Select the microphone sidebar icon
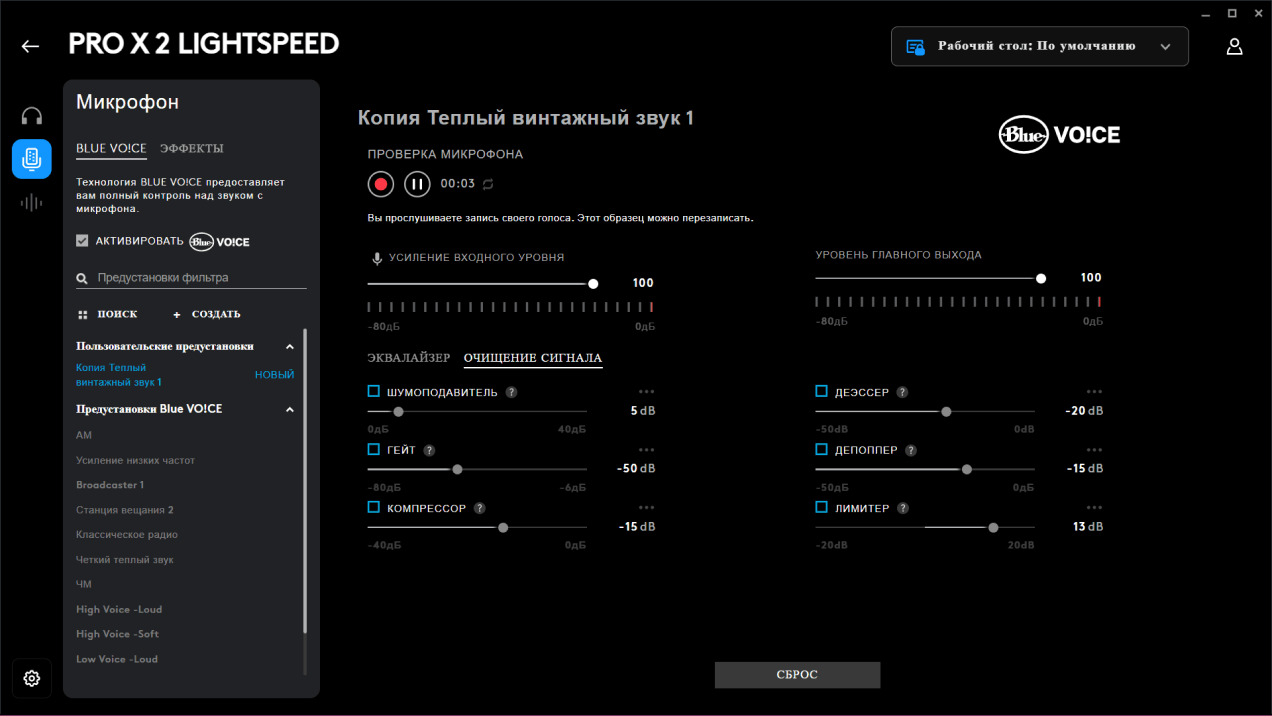The image size is (1272, 716). [32, 159]
